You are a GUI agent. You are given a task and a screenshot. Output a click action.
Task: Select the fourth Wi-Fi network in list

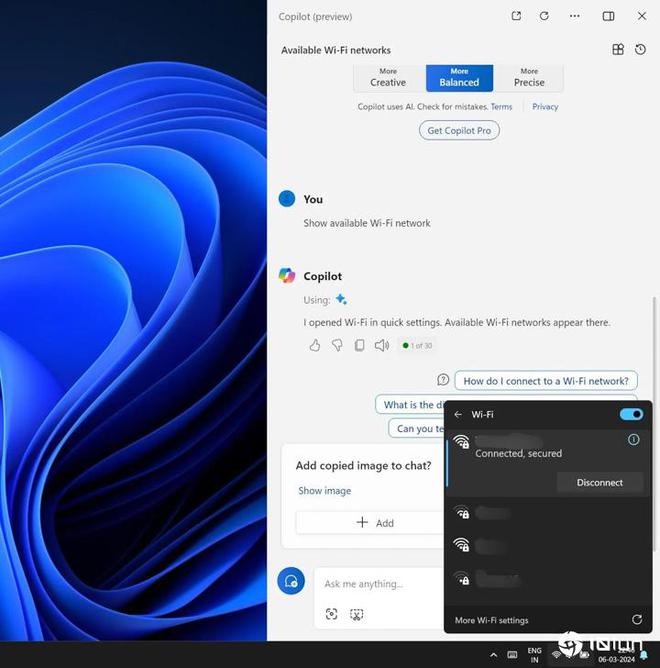[548, 579]
